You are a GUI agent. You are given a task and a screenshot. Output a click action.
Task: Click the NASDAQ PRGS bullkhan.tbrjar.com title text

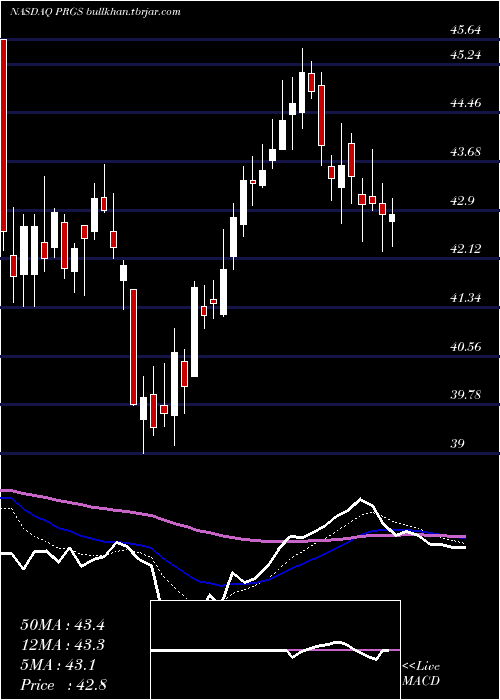tap(95, 12)
